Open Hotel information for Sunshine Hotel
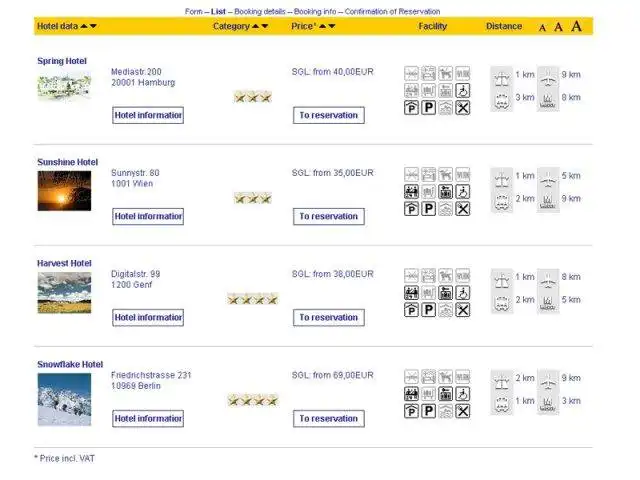This screenshot has height=480, width=640. pyautogui.click(x=148, y=216)
